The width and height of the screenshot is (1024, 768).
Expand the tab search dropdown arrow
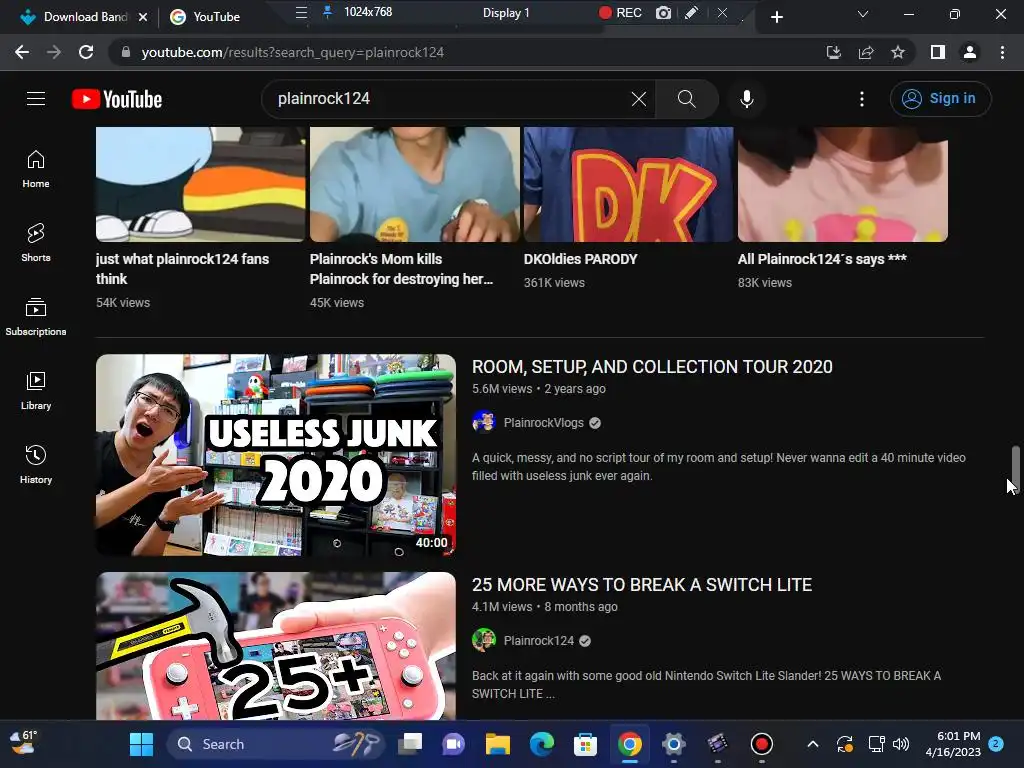pyautogui.click(x=863, y=14)
